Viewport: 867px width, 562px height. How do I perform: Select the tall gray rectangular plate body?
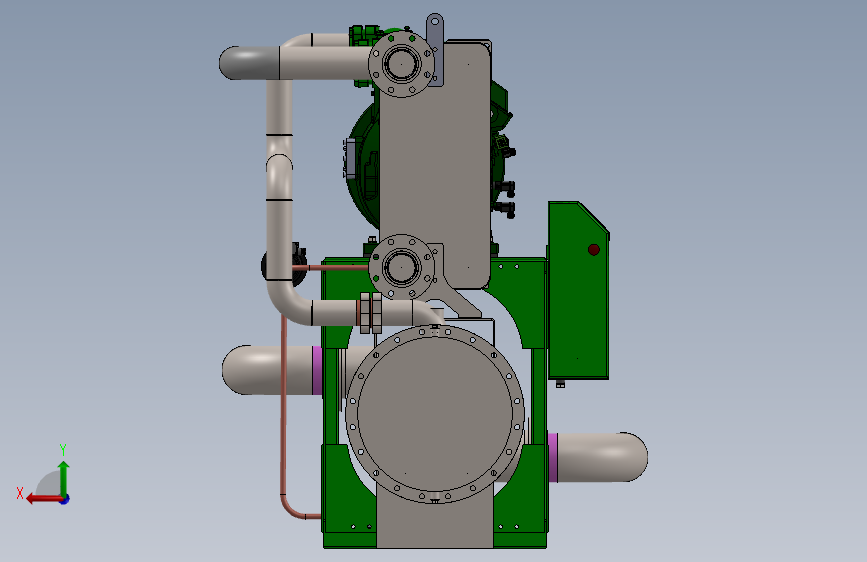pyautogui.click(x=436, y=166)
